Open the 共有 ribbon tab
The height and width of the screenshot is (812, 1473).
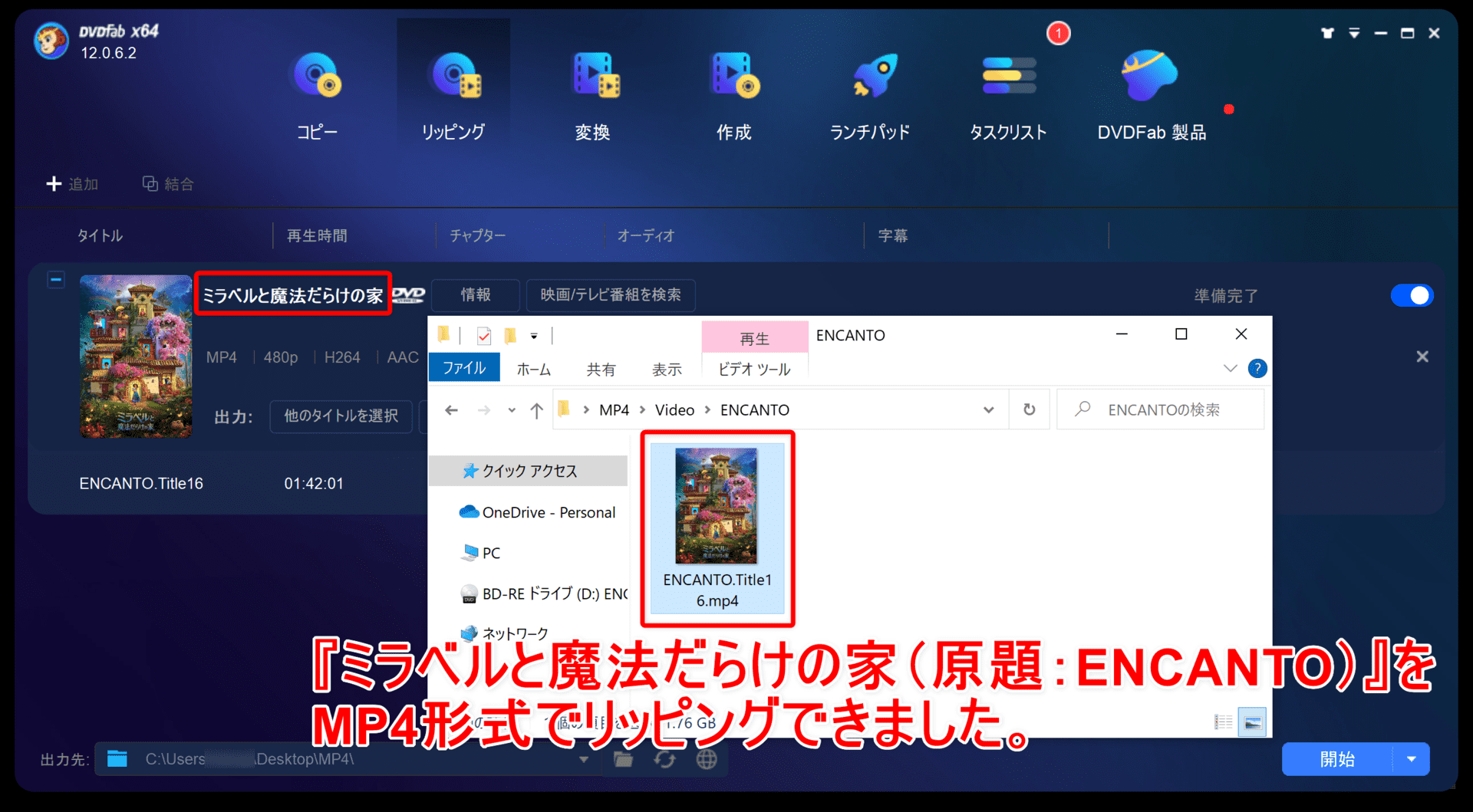pos(601,369)
